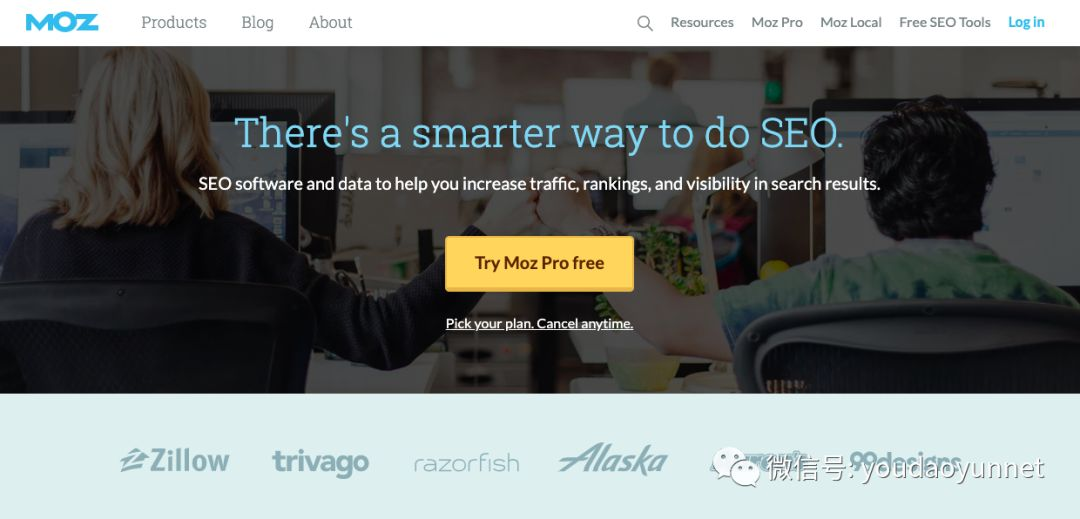The width and height of the screenshot is (1080, 519).
Task: Click the trivago logo
Action: tap(320, 463)
